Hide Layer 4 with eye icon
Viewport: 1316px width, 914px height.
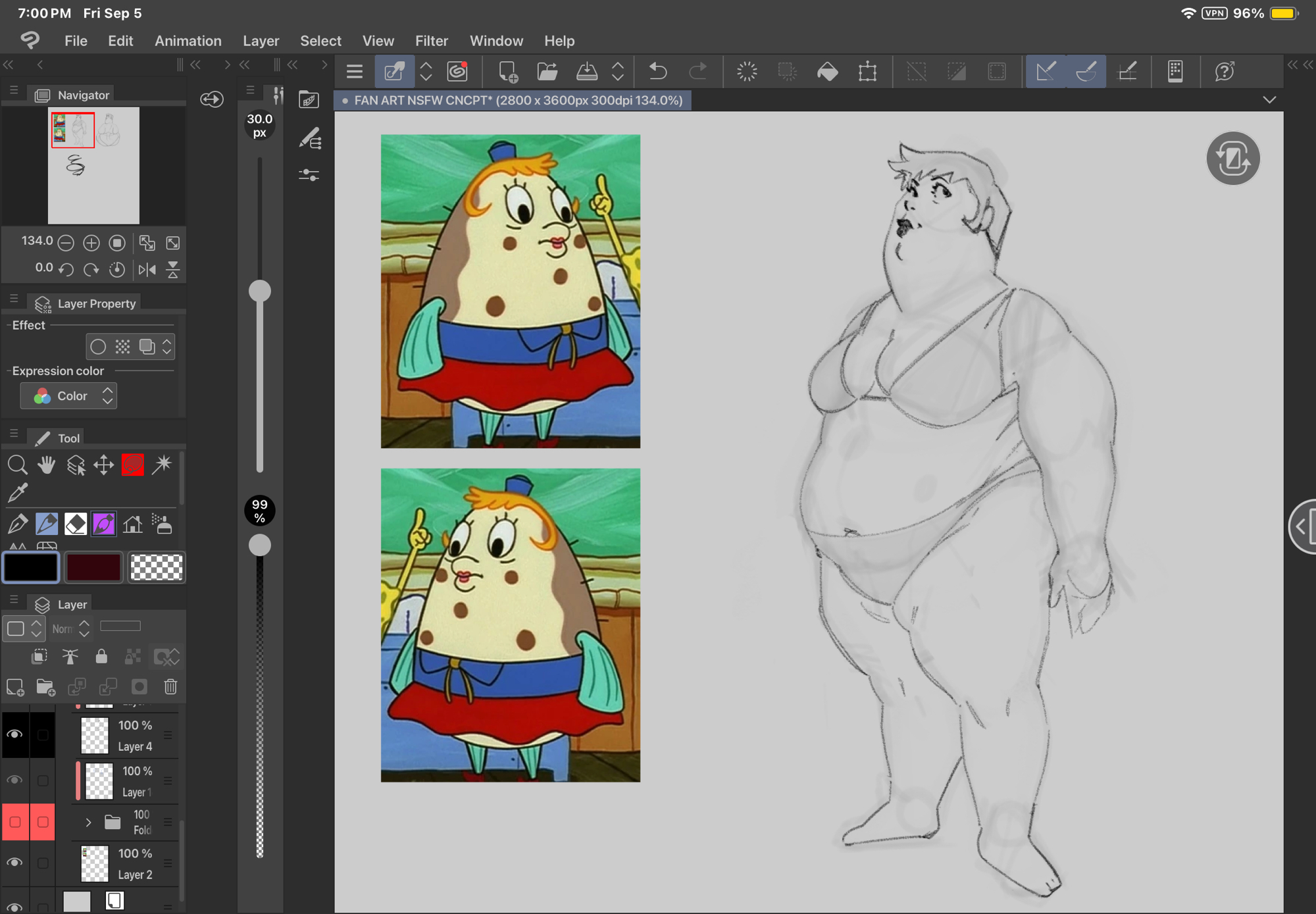(14, 734)
